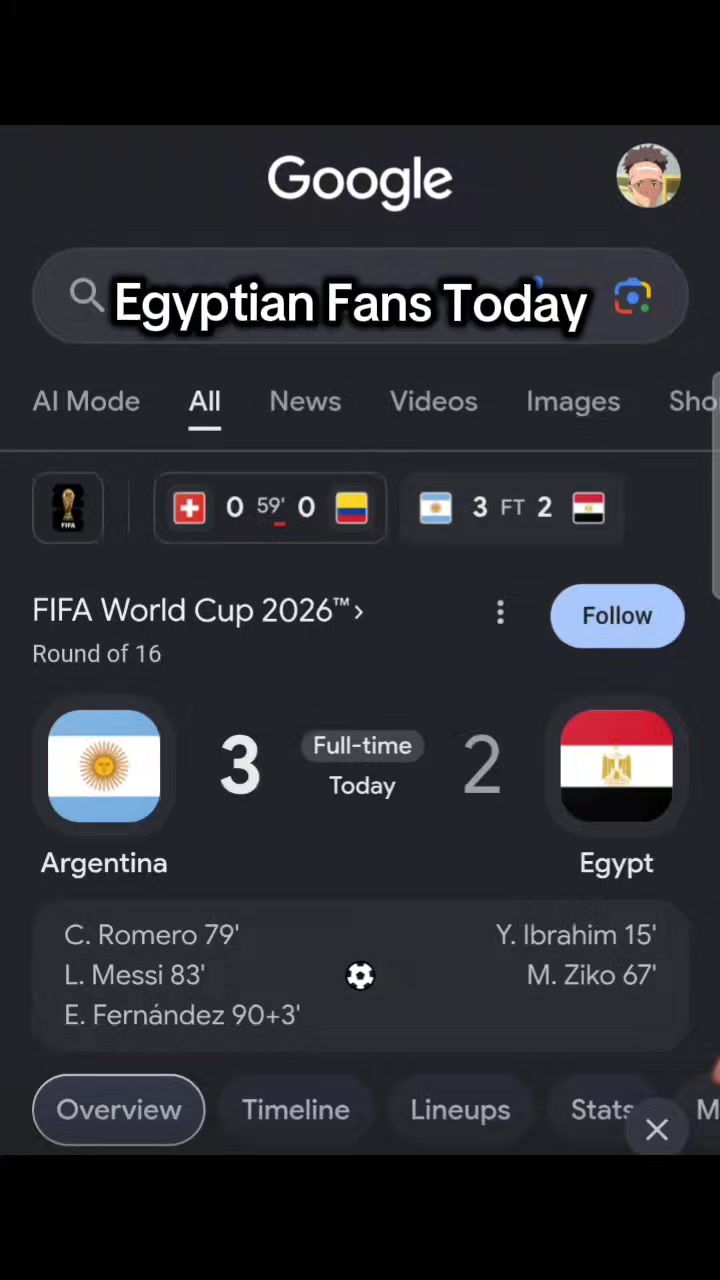Click the Google search input field
Image resolution: width=720 pixels, height=1280 pixels.
(x=360, y=297)
